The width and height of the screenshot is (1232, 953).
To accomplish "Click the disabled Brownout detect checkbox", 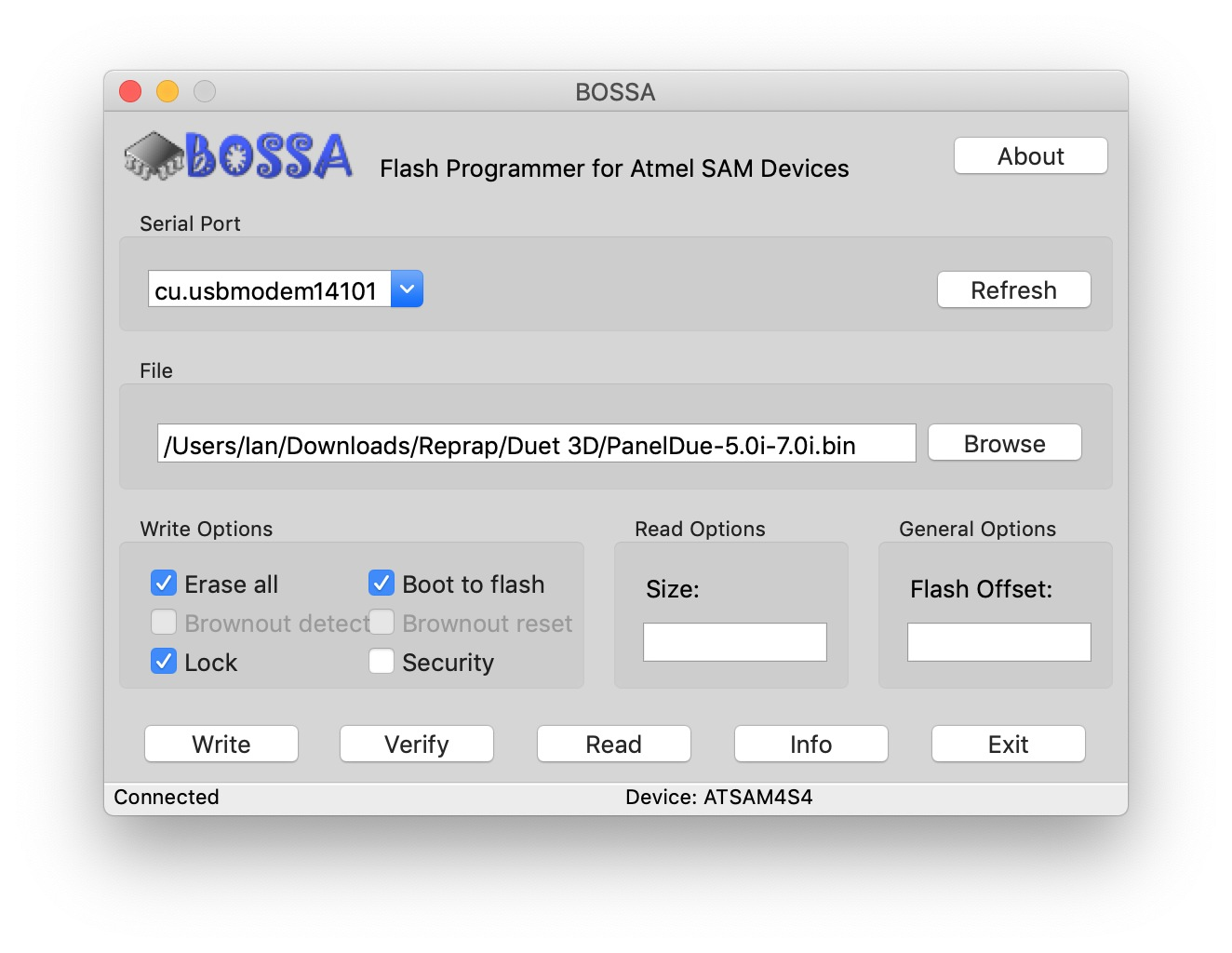I will point(164,622).
